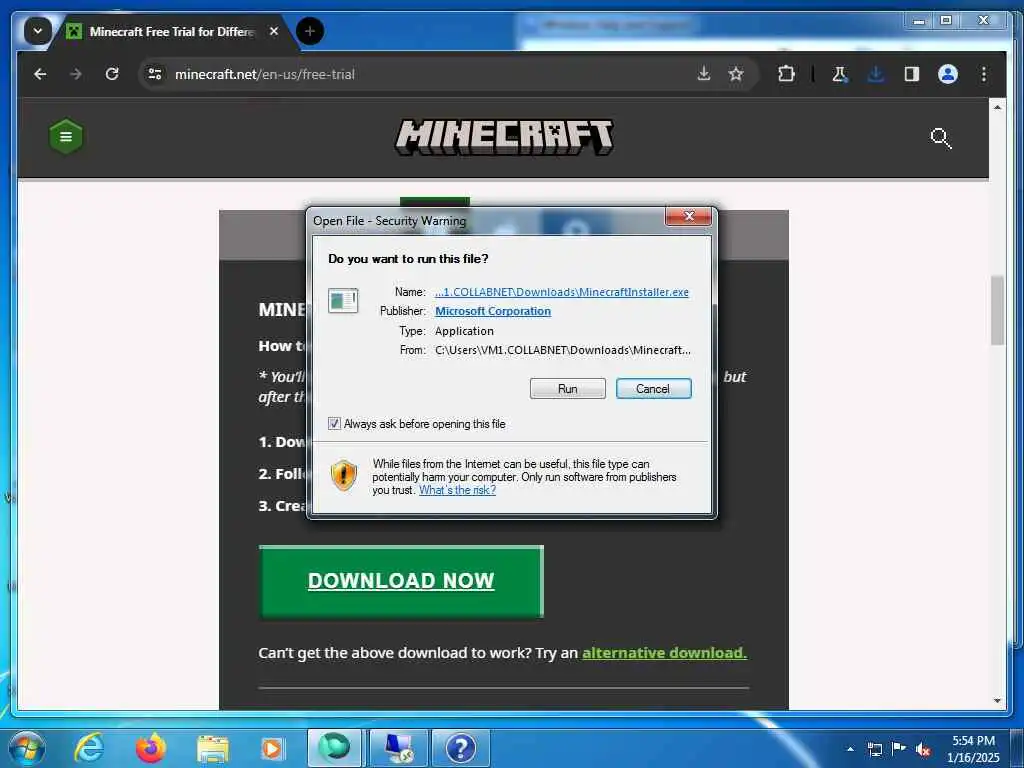Launch Firefox from taskbar
The width and height of the screenshot is (1024, 768).
[150, 748]
